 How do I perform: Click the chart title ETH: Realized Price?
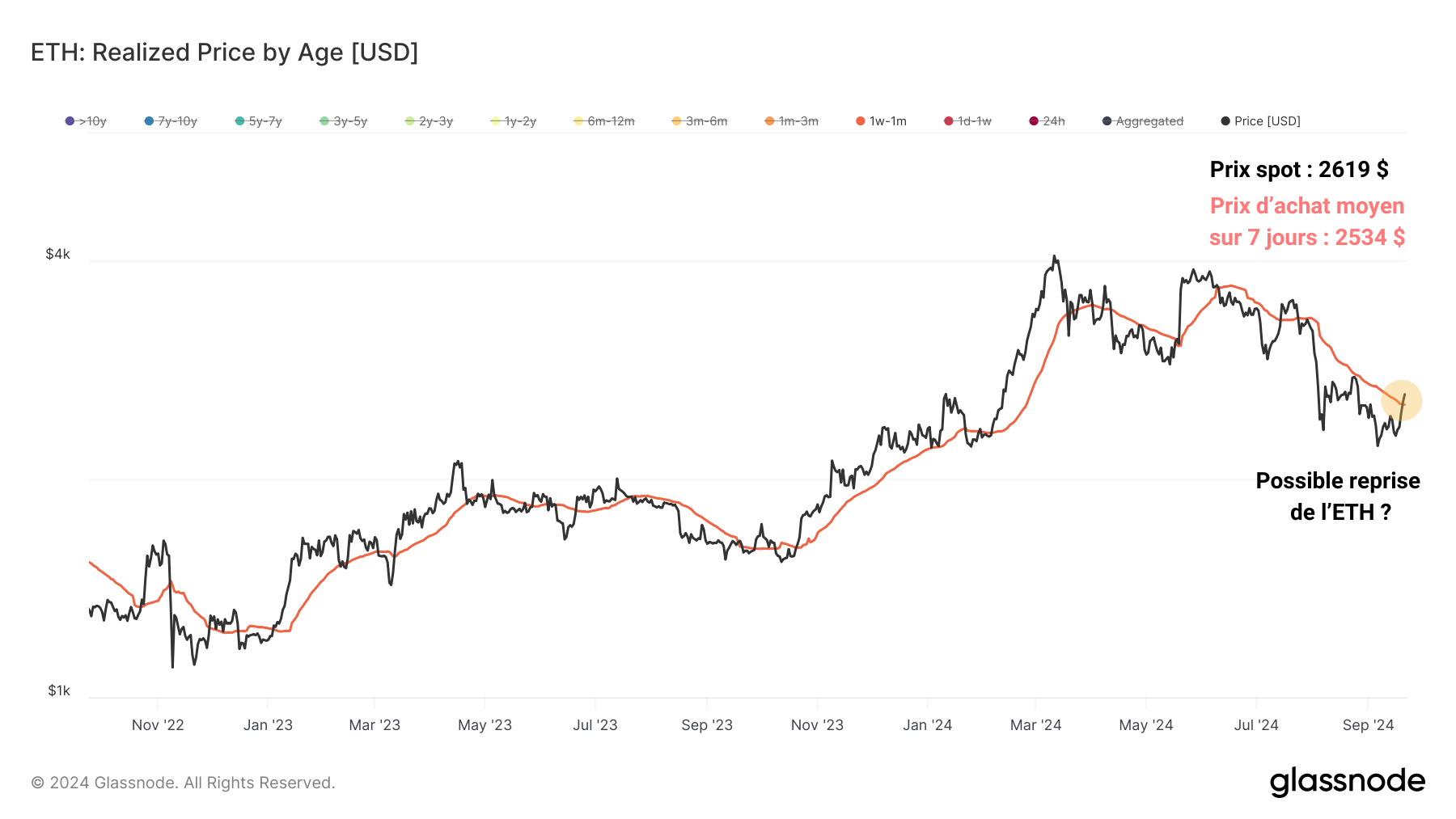[224, 53]
